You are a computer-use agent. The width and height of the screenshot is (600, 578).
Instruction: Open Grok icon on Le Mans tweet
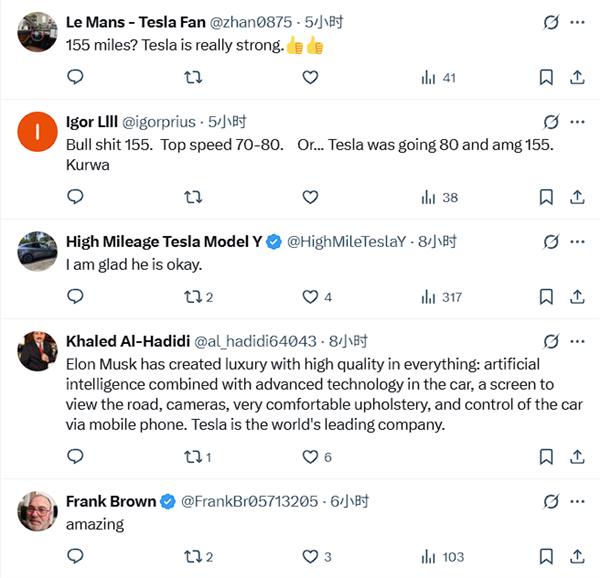(549, 22)
